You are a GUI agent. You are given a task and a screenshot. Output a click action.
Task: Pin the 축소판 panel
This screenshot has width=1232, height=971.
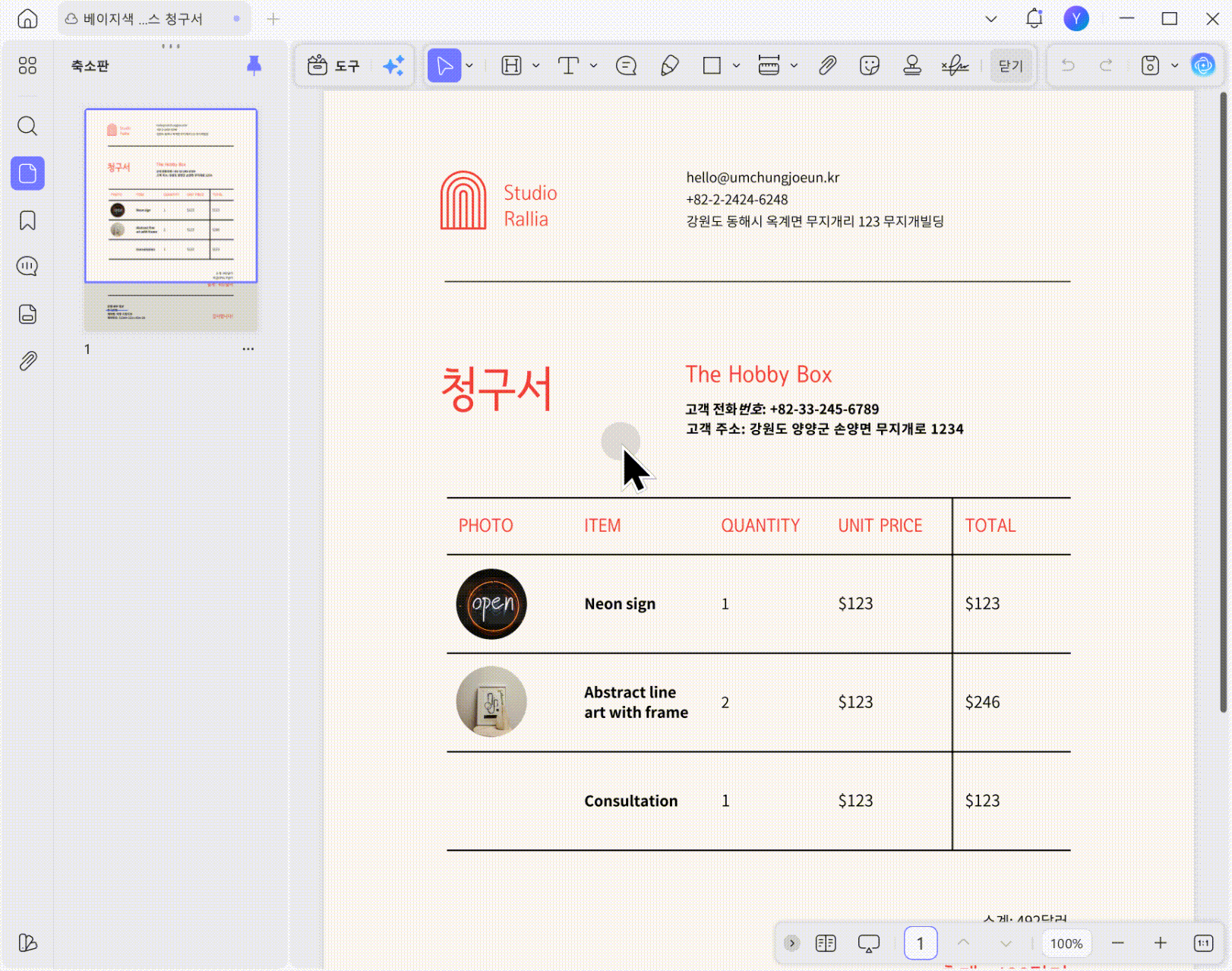click(x=254, y=65)
